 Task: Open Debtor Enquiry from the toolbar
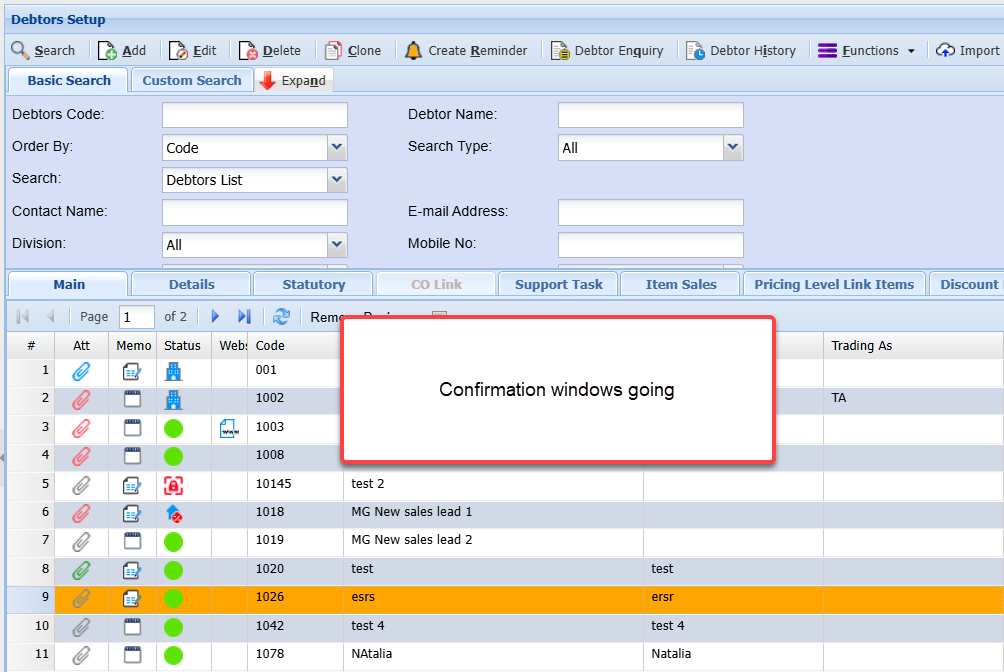(607, 51)
